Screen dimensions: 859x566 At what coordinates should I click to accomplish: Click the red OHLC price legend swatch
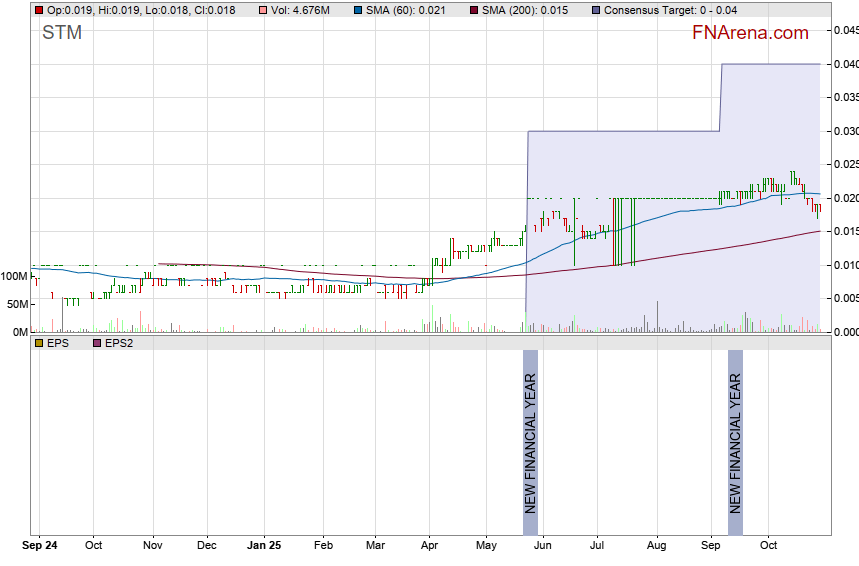(38, 10)
